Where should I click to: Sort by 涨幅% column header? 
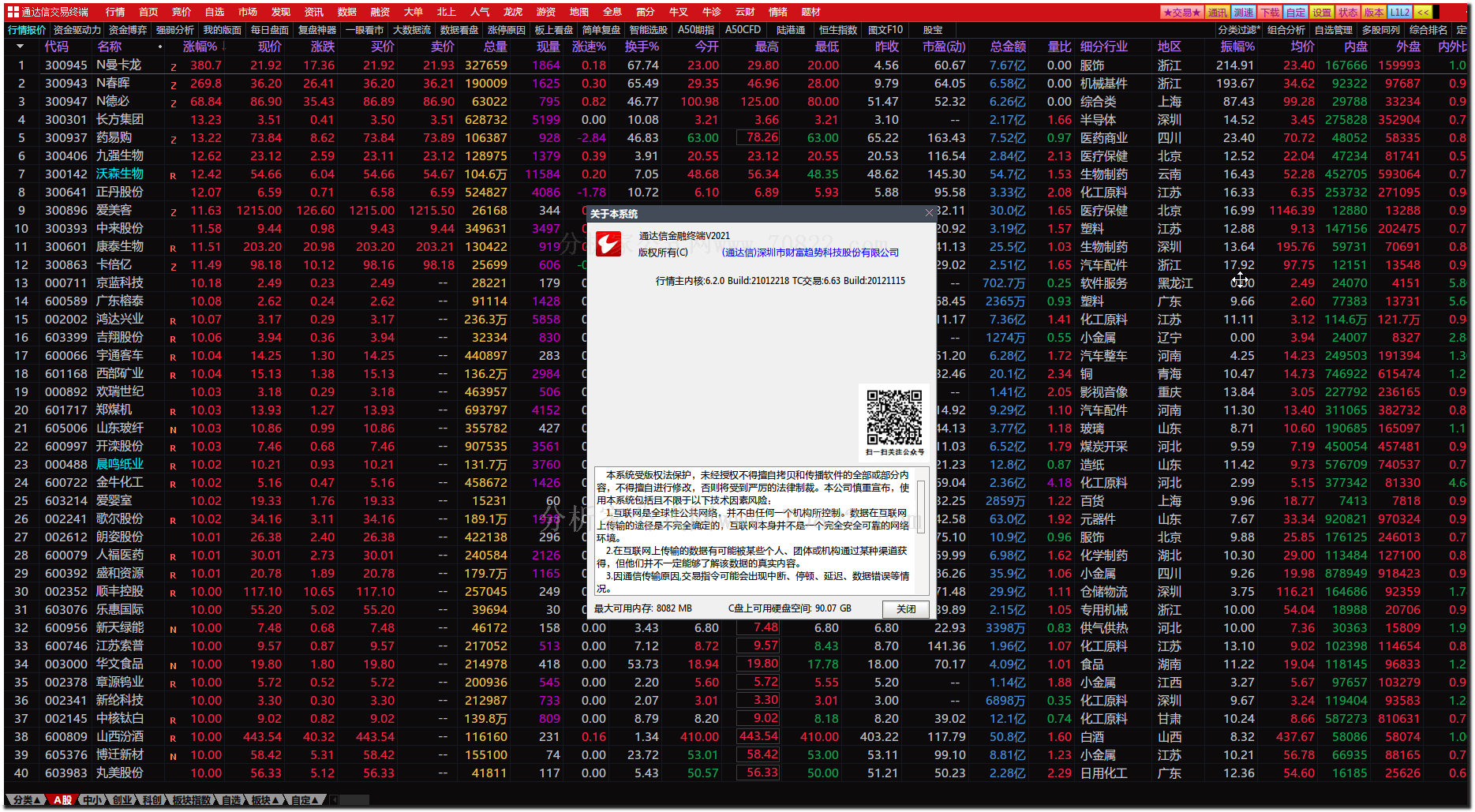200,47
